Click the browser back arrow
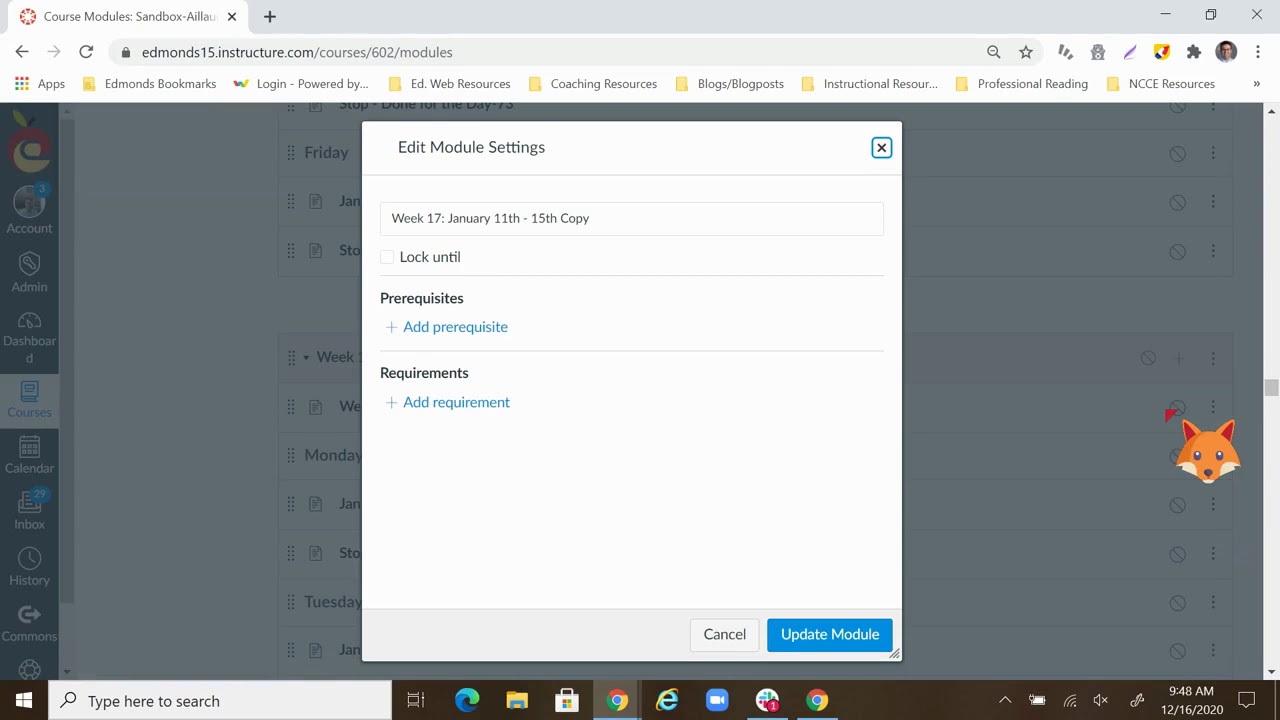 click(22, 52)
